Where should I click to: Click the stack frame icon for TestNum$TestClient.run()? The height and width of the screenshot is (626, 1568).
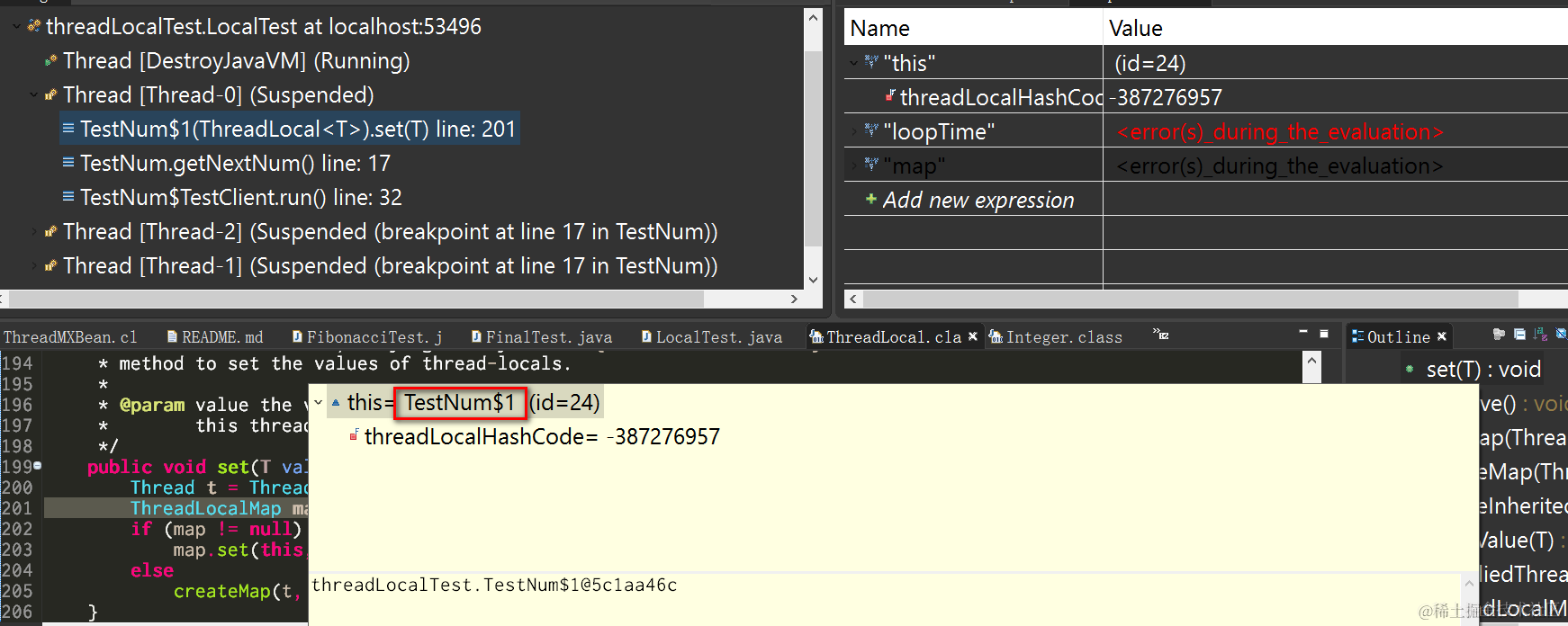(x=68, y=197)
